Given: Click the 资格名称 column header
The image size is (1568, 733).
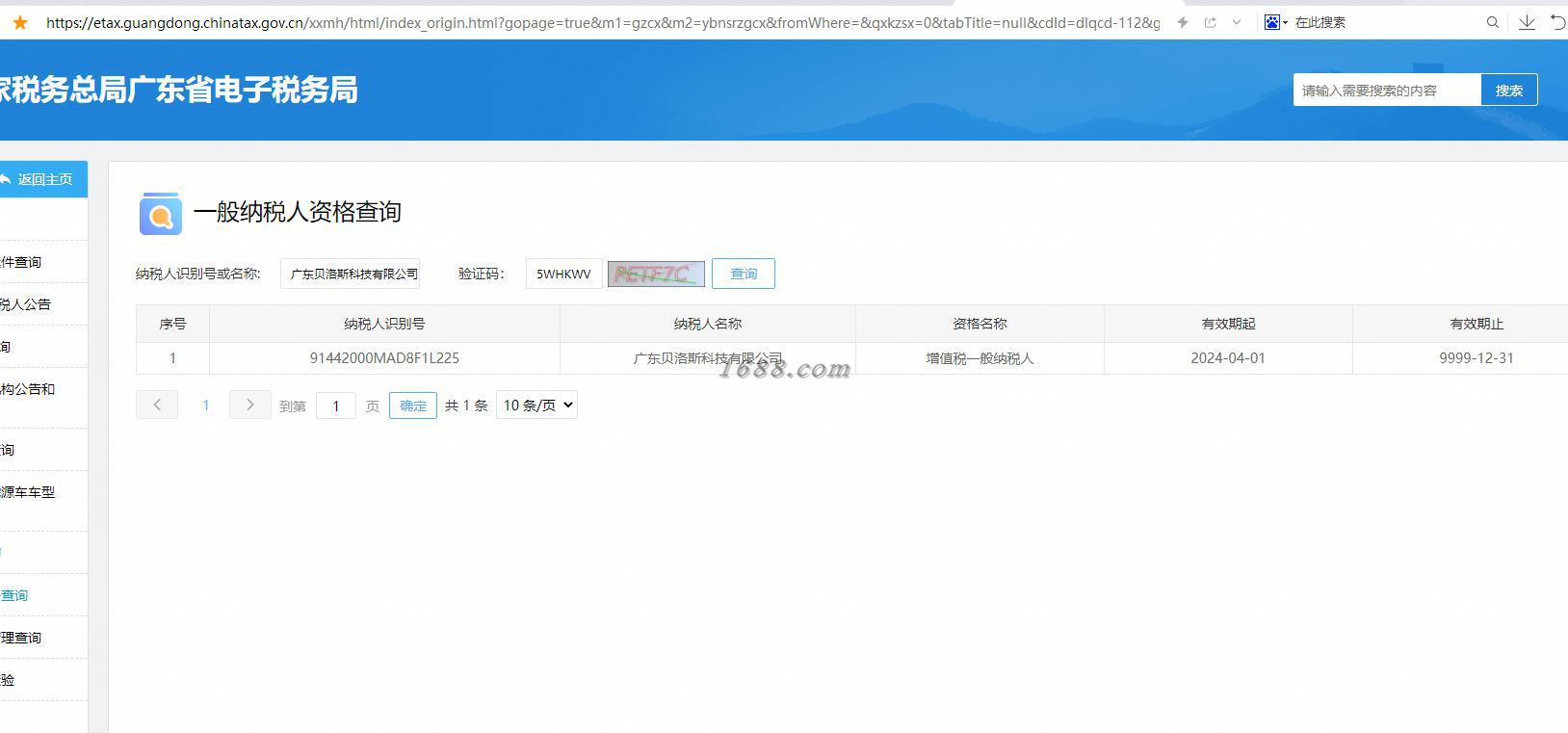Looking at the screenshot, I should point(980,324).
